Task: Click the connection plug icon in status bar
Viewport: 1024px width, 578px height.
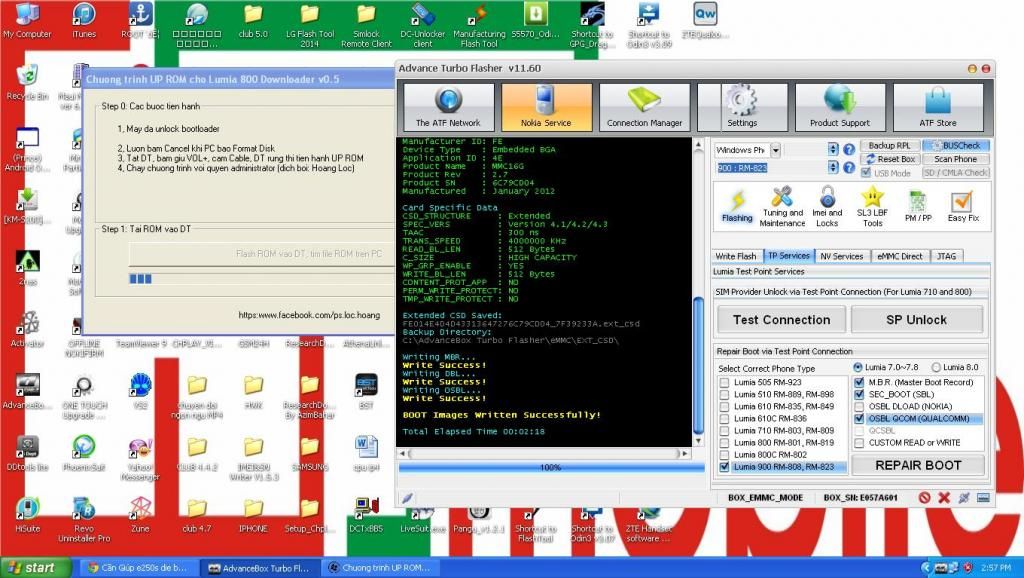Action: pyautogui.click(x=964, y=498)
